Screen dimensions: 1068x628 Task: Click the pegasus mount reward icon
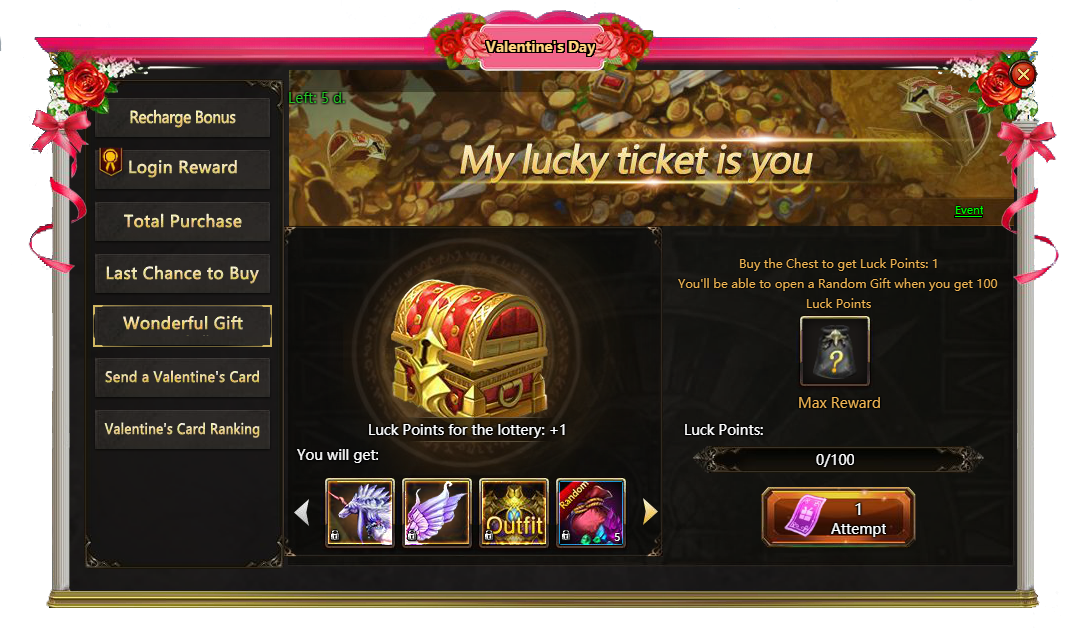point(360,512)
